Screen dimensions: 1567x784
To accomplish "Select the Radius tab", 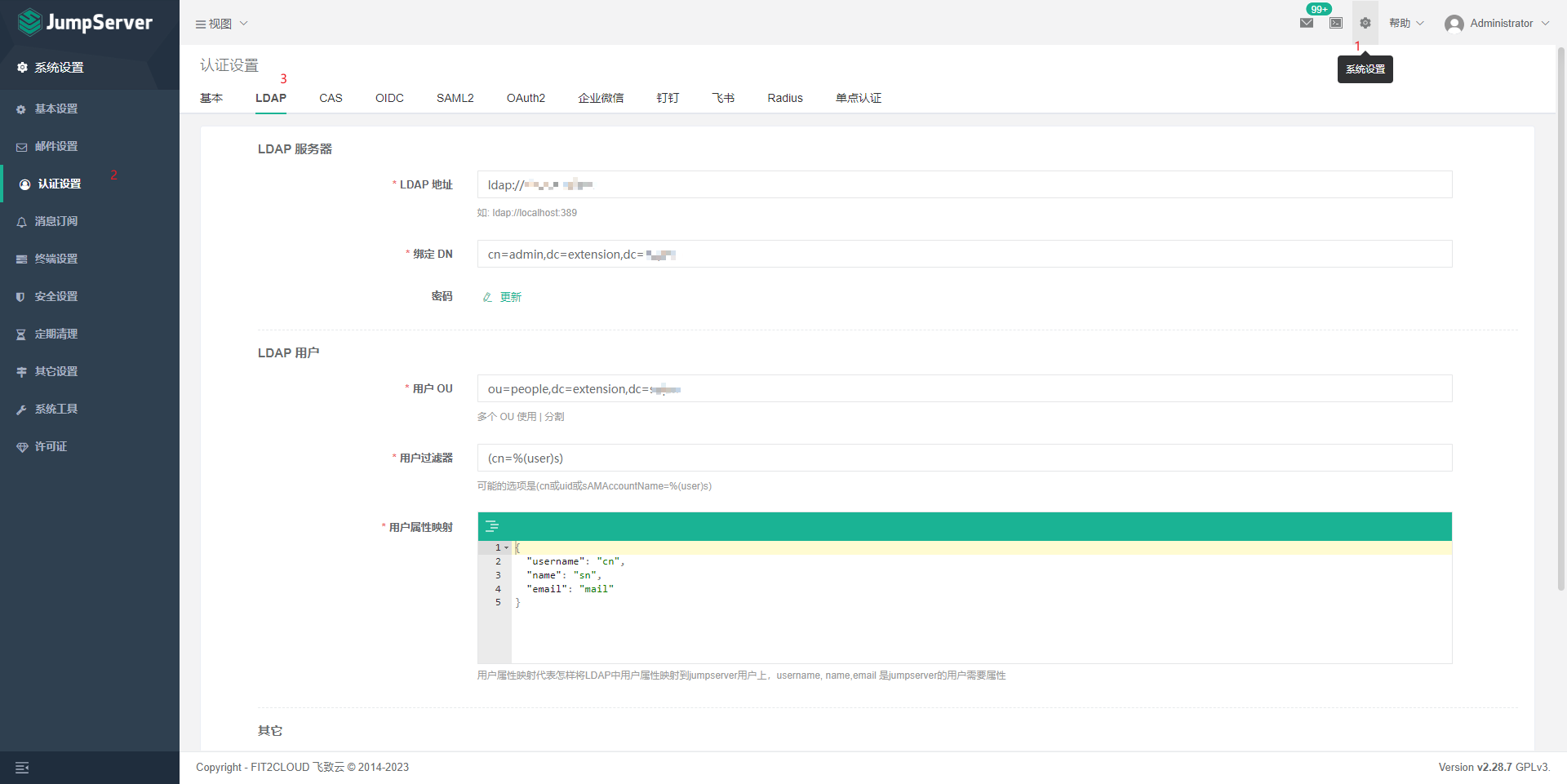I will coord(785,98).
